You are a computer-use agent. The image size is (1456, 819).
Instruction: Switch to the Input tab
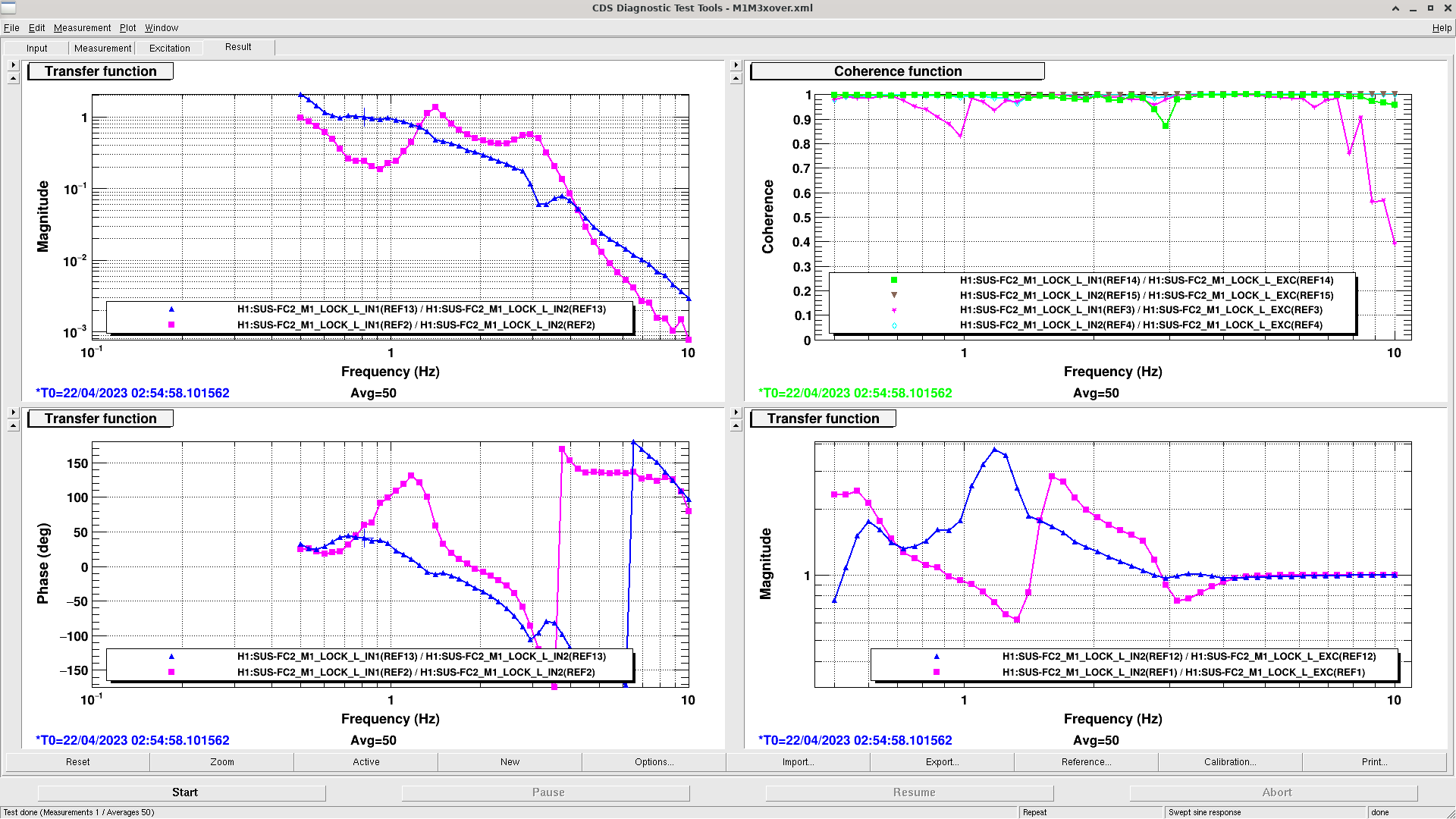tap(36, 48)
